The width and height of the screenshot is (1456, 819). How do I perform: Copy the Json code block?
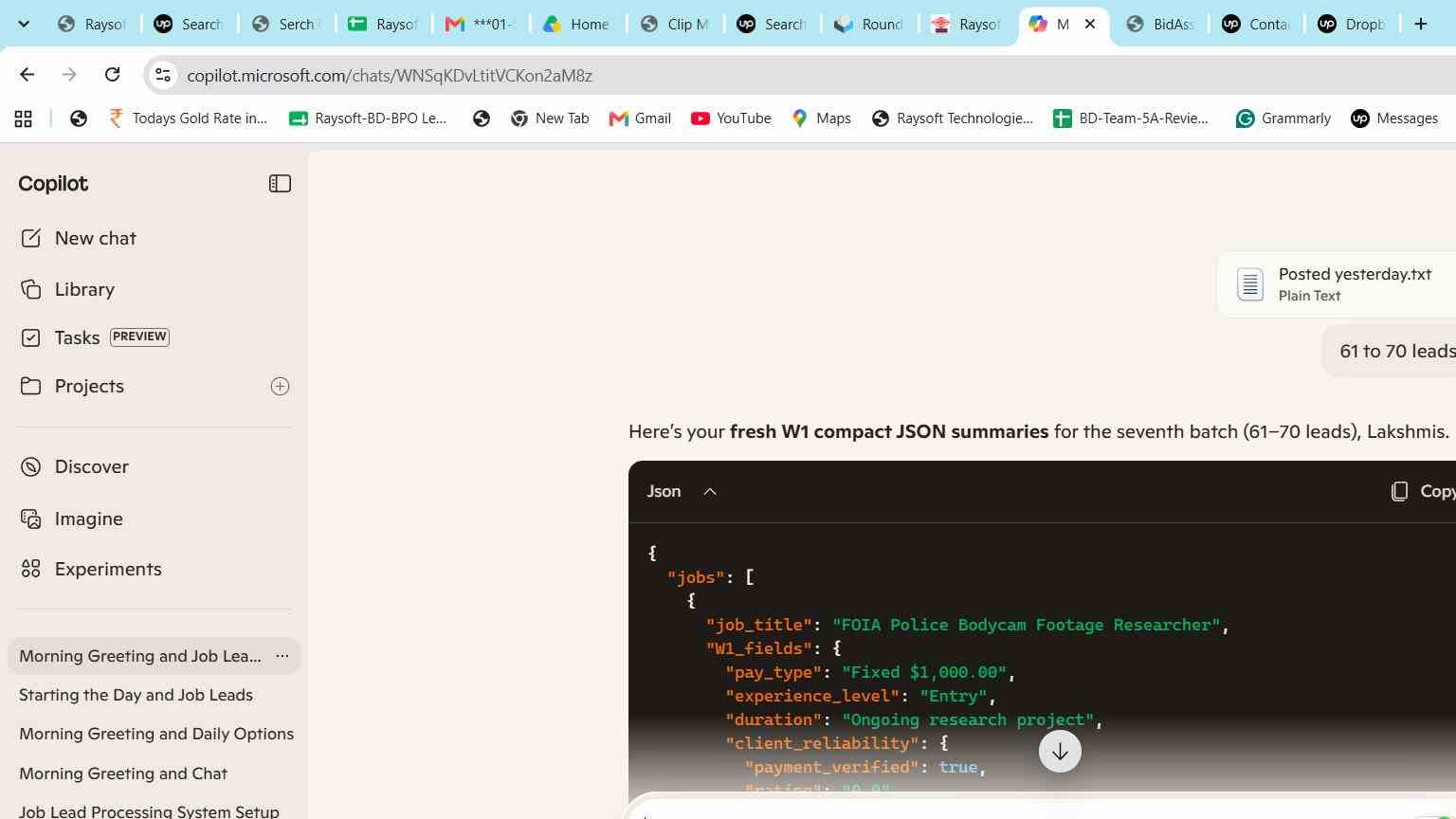click(1422, 491)
